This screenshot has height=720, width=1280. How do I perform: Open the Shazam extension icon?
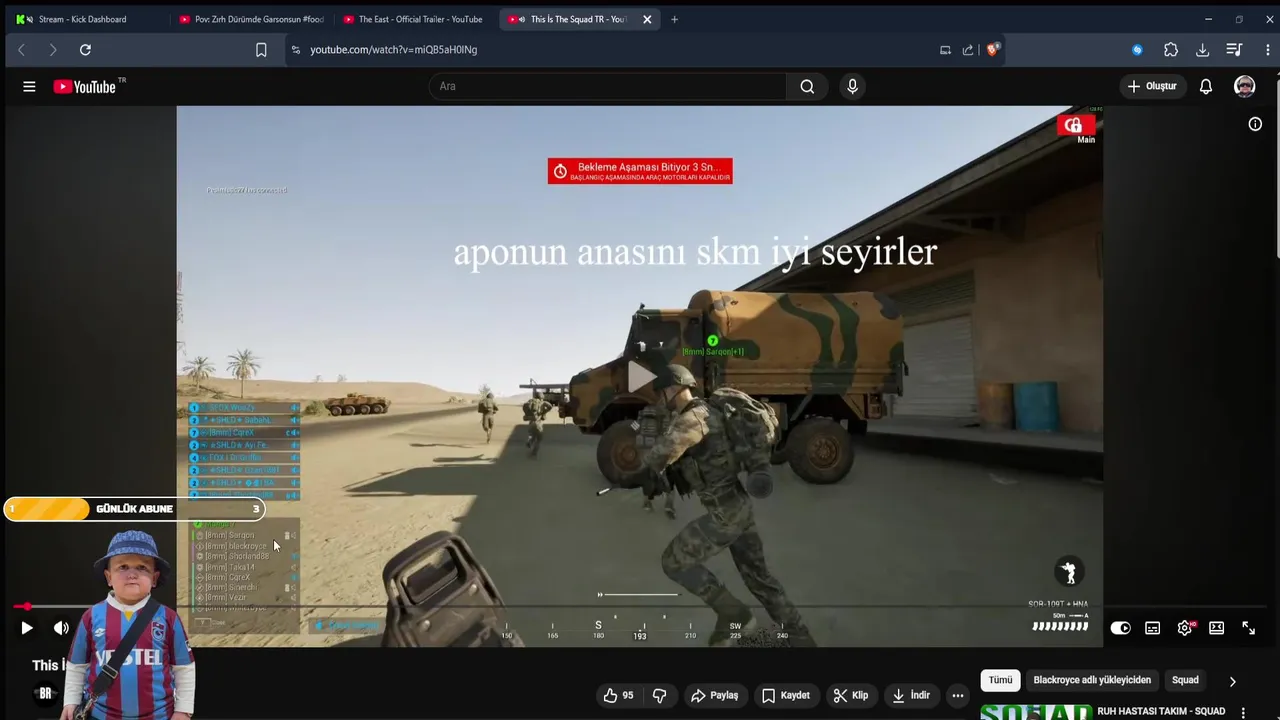coord(1137,50)
